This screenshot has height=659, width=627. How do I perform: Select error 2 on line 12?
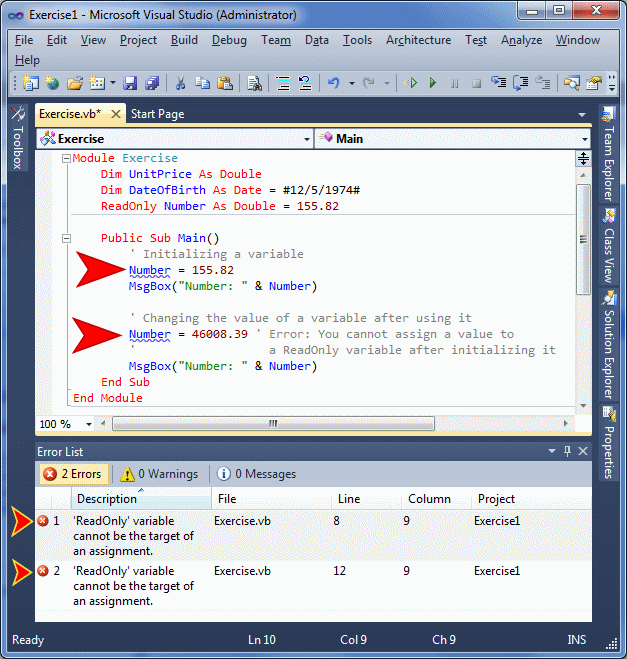click(x=314, y=586)
